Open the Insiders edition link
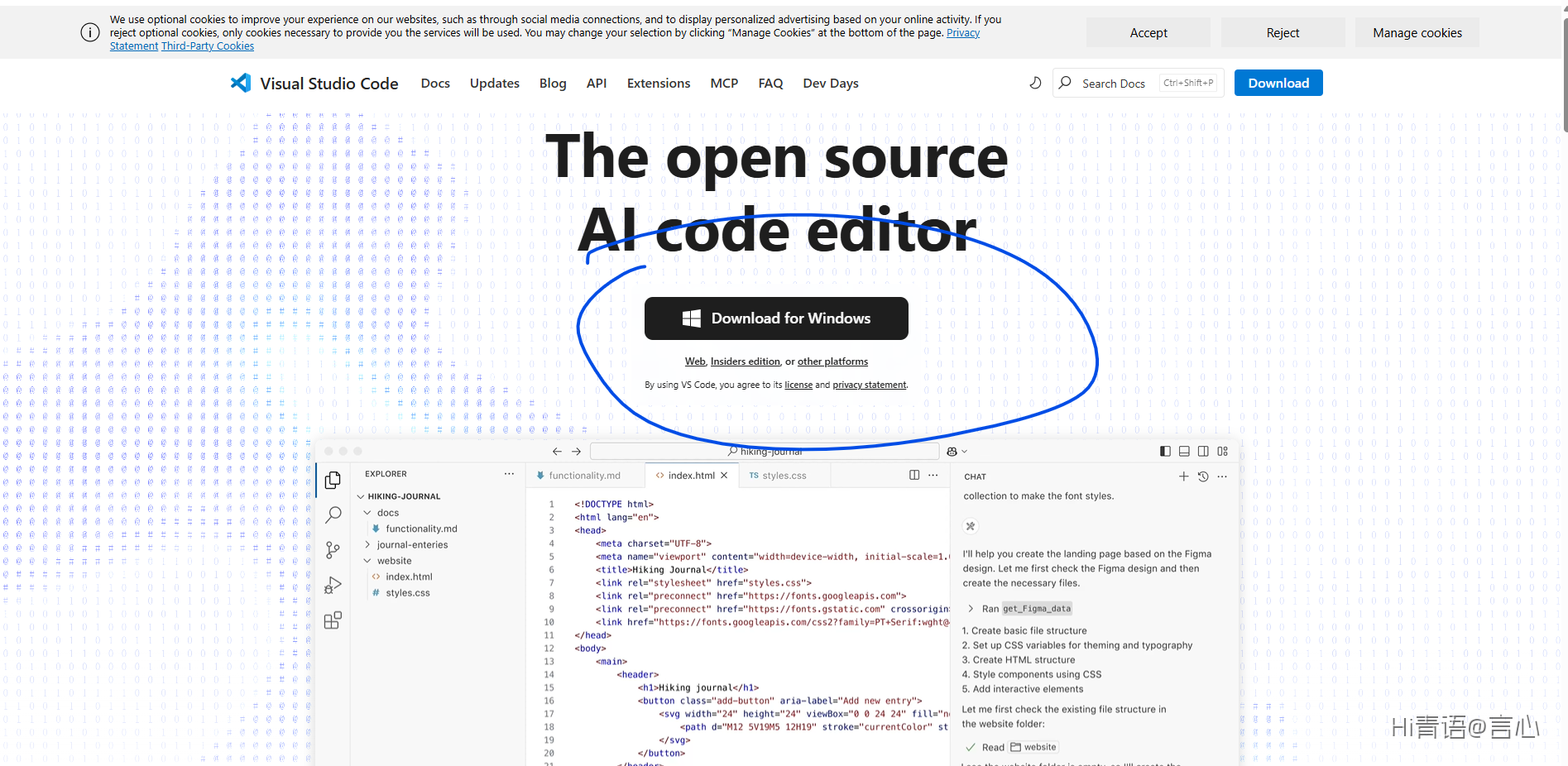 coord(745,361)
